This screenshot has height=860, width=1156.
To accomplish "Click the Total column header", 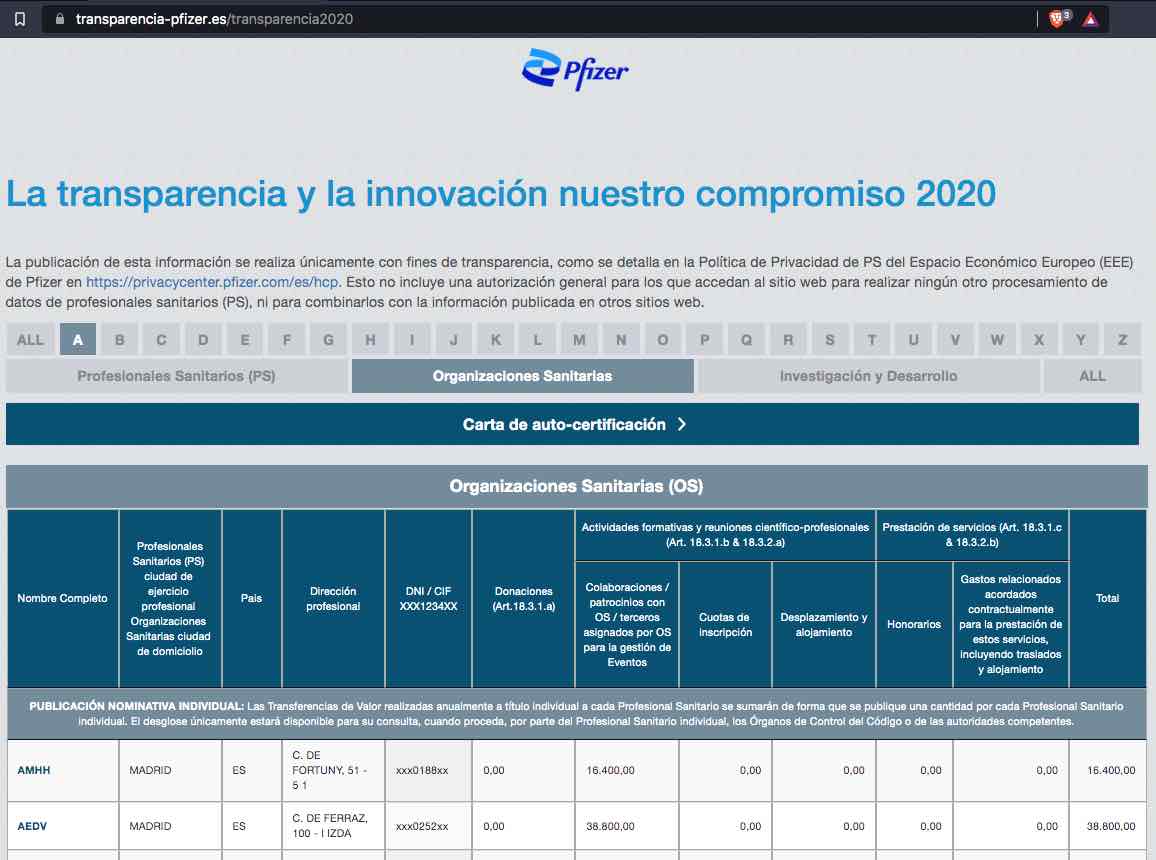I will pos(1107,598).
